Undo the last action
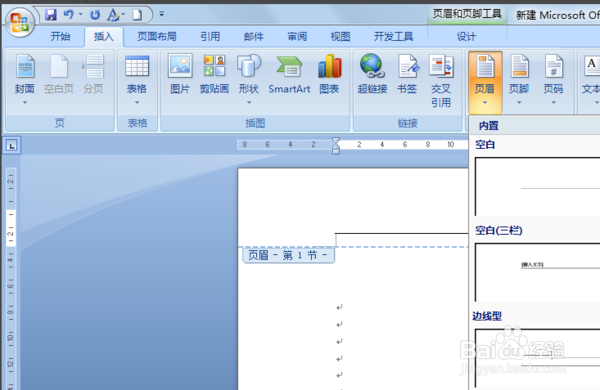 (68, 15)
